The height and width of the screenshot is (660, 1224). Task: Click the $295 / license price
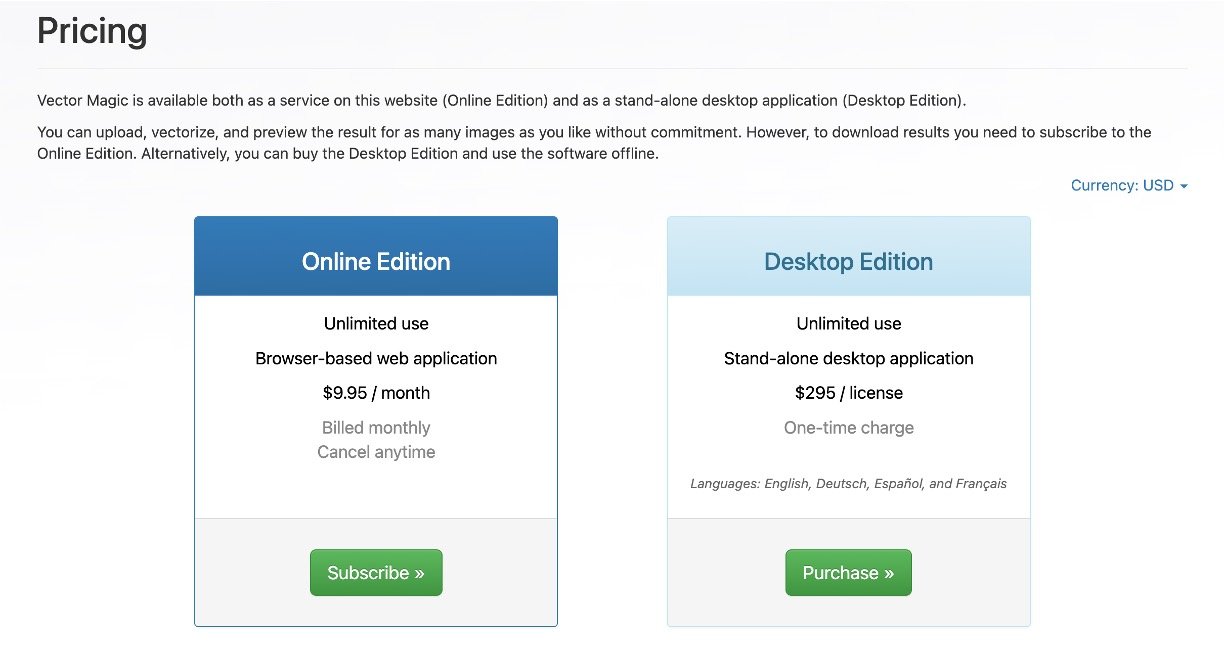coord(848,393)
